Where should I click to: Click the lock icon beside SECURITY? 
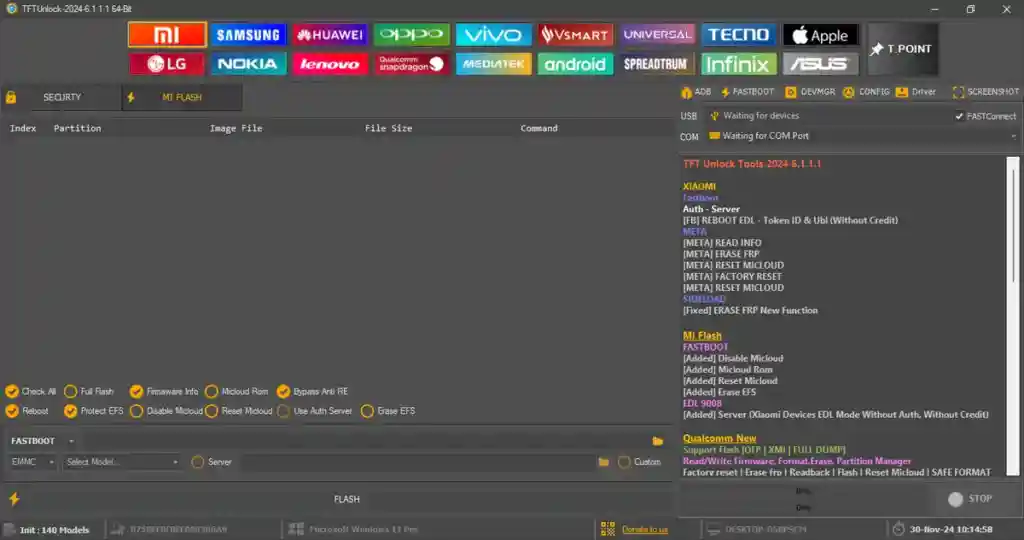point(11,98)
